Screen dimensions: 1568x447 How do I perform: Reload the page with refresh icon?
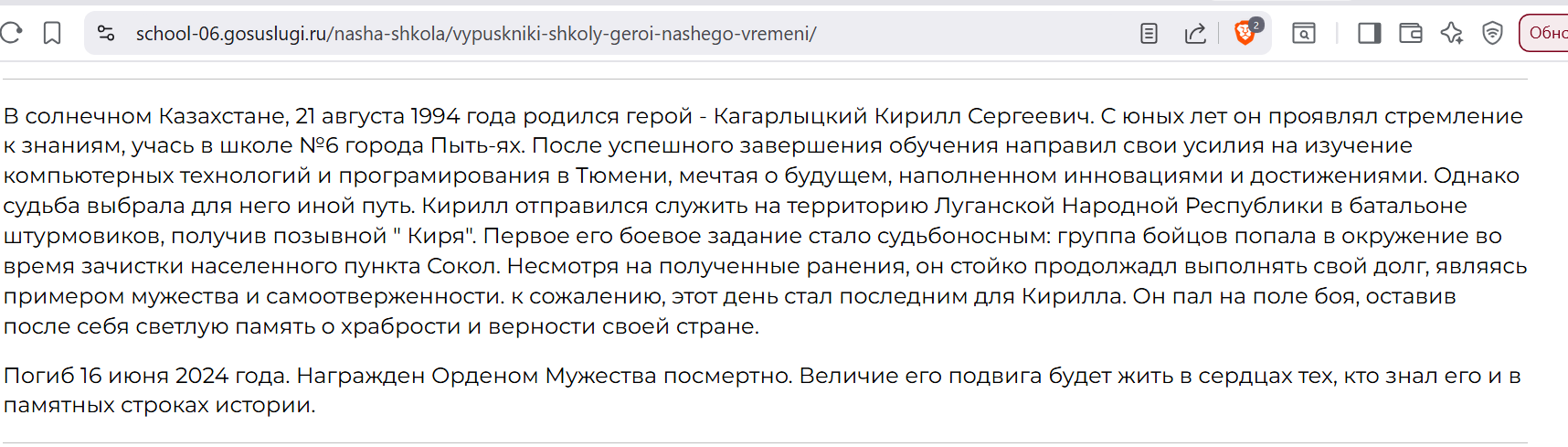pos(10,34)
